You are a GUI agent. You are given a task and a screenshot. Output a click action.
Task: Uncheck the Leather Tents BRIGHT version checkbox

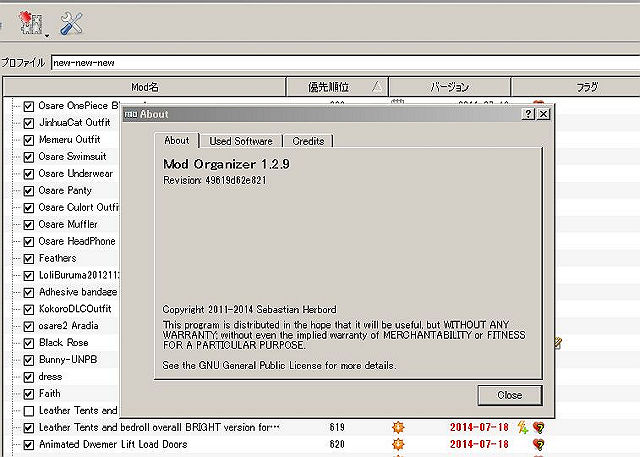point(29,428)
